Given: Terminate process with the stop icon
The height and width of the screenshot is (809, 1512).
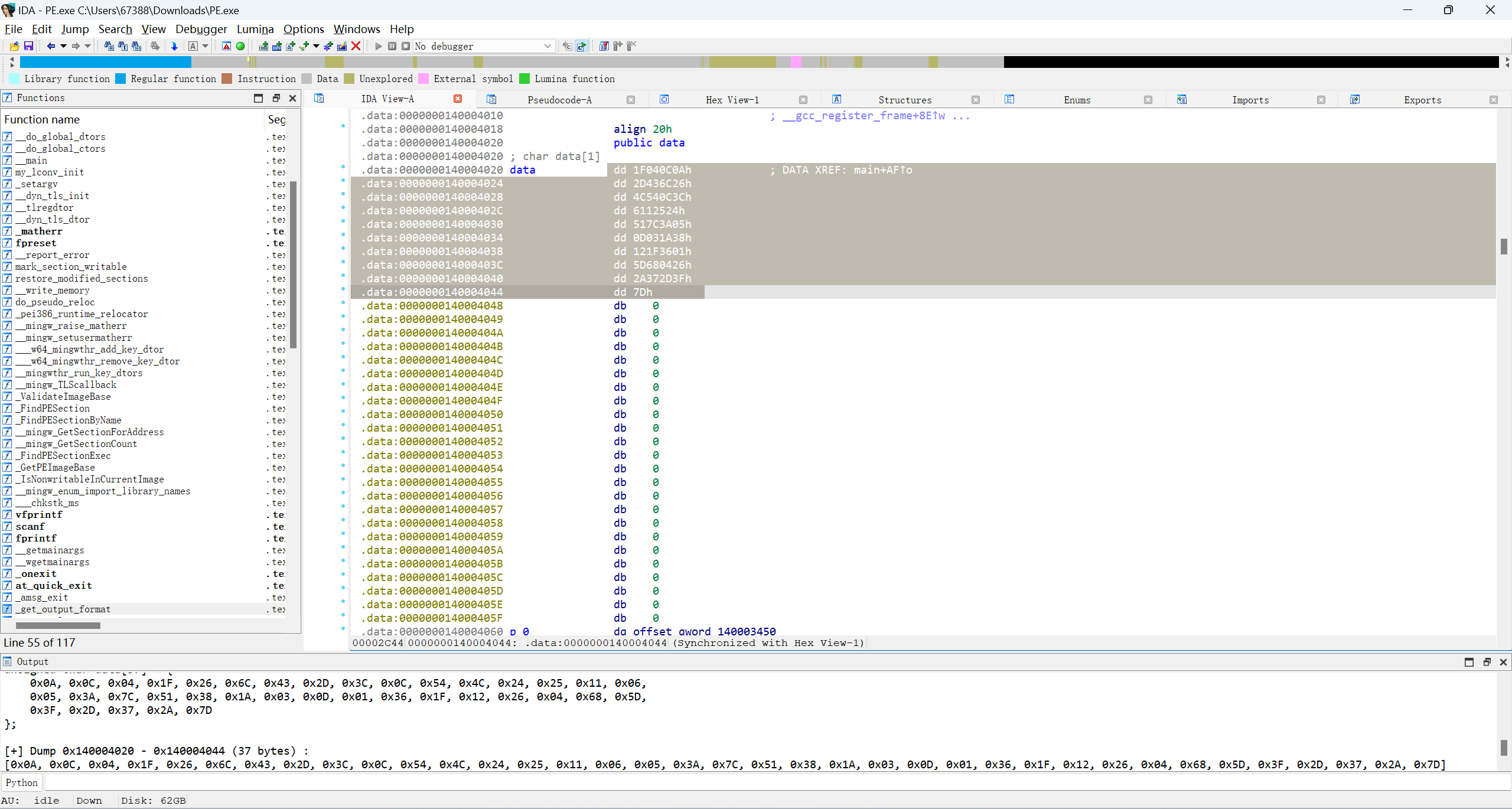Looking at the screenshot, I should point(406,46).
